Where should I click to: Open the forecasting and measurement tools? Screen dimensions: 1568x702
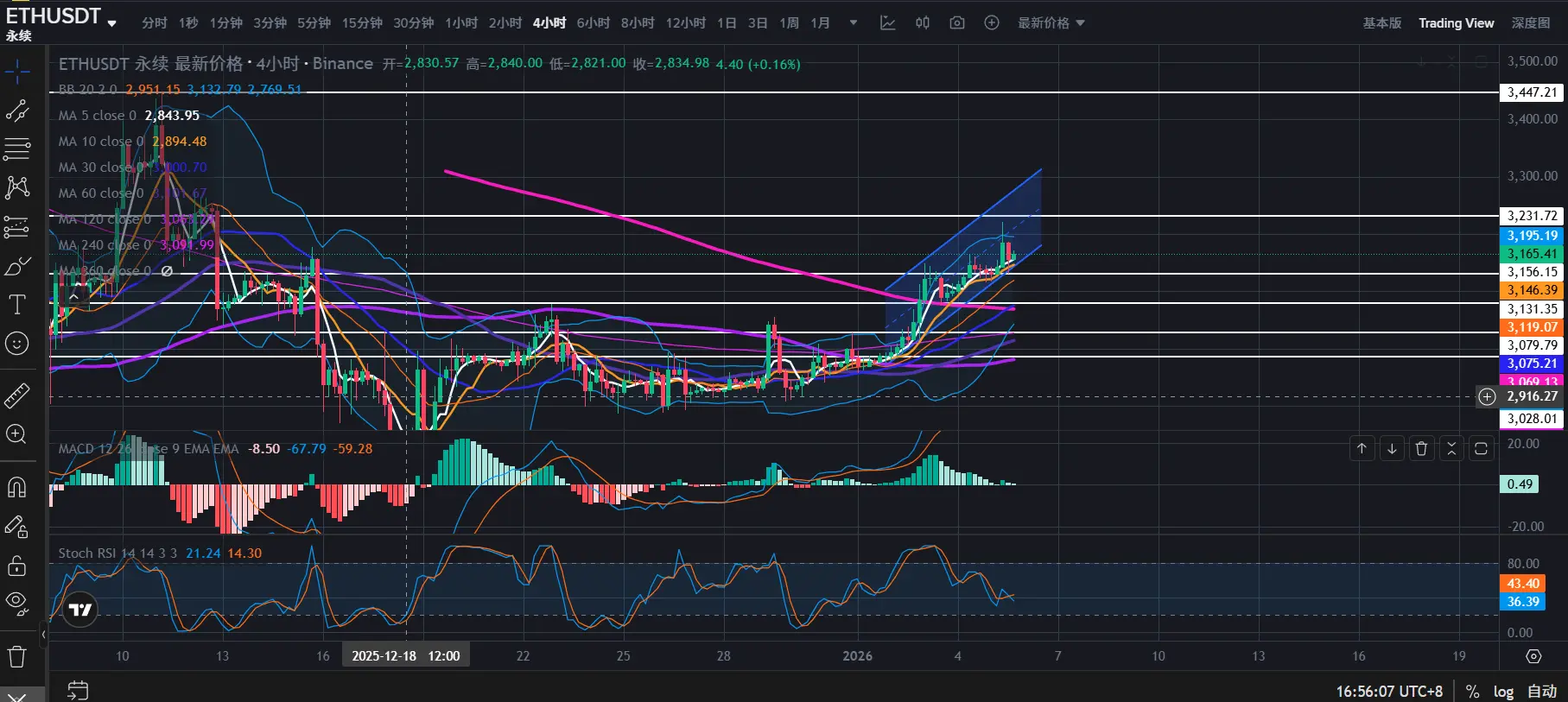(x=17, y=227)
